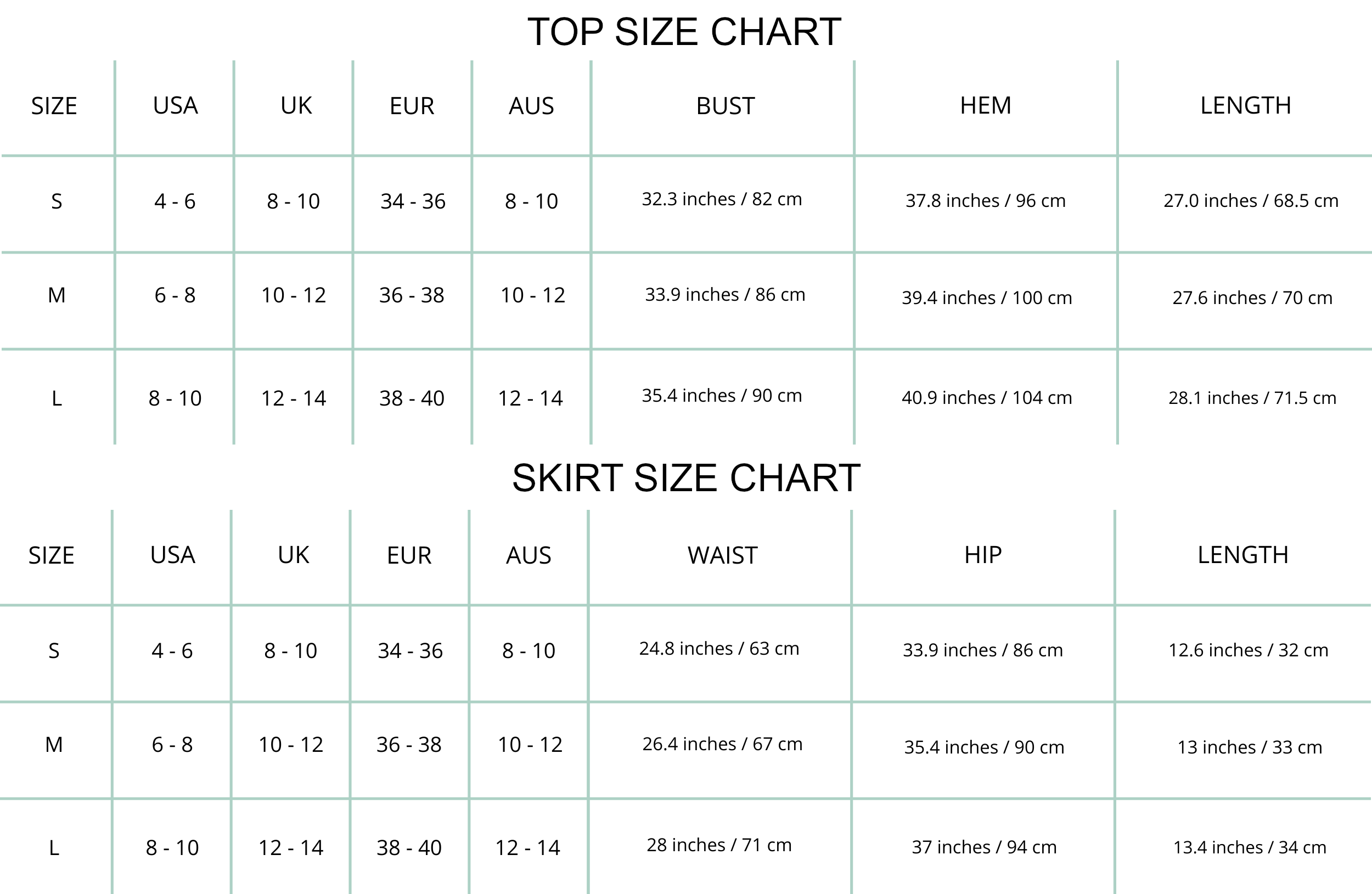The height and width of the screenshot is (894, 1372).
Task: Select the WAIST column header
Action: [x=722, y=555]
